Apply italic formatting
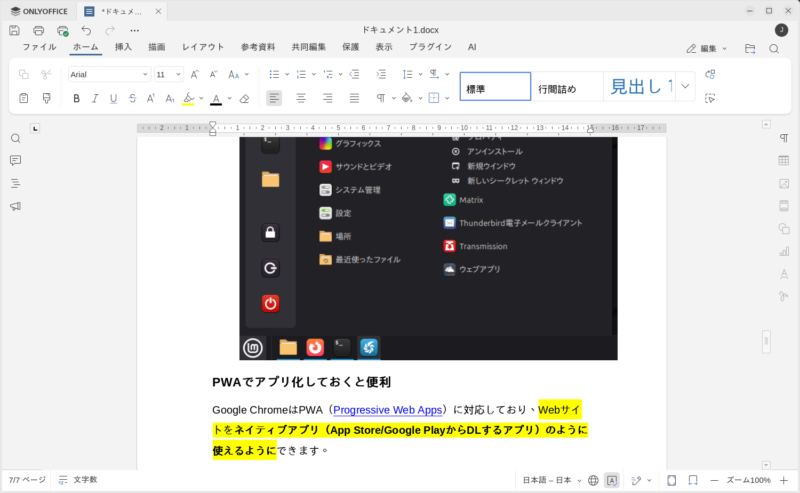This screenshot has height=493, width=800. (x=95, y=98)
